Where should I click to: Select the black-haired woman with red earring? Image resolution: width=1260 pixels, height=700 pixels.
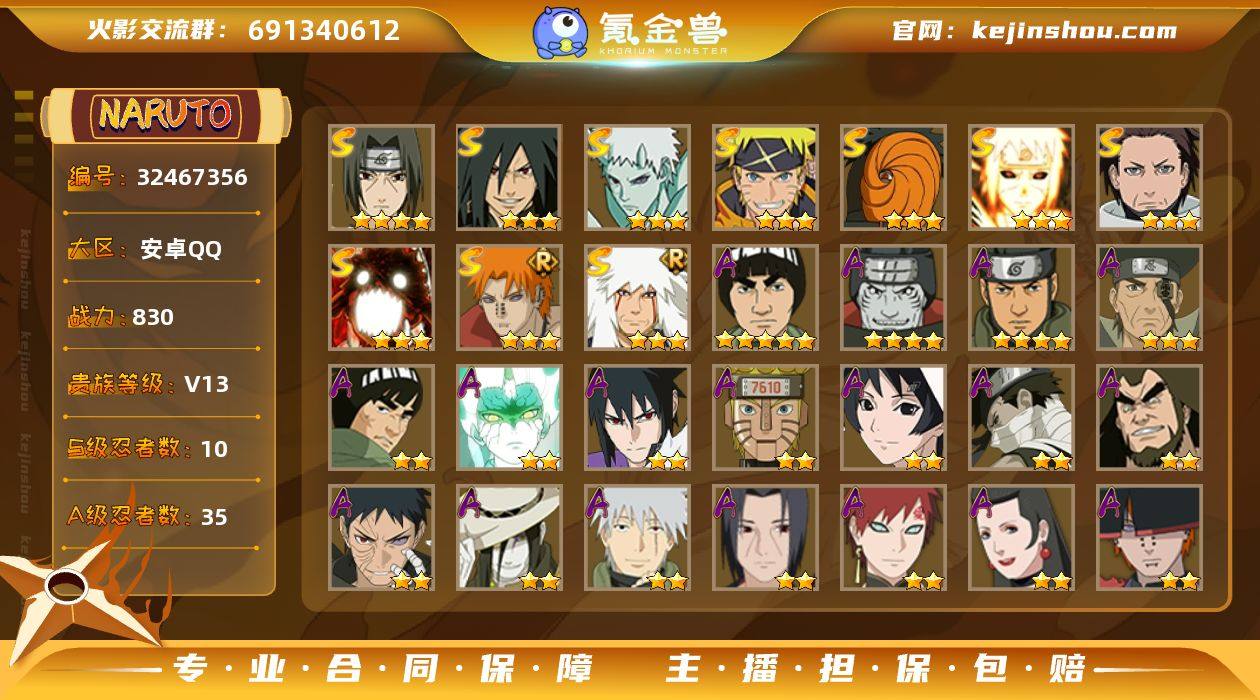[x=1021, y=537]
